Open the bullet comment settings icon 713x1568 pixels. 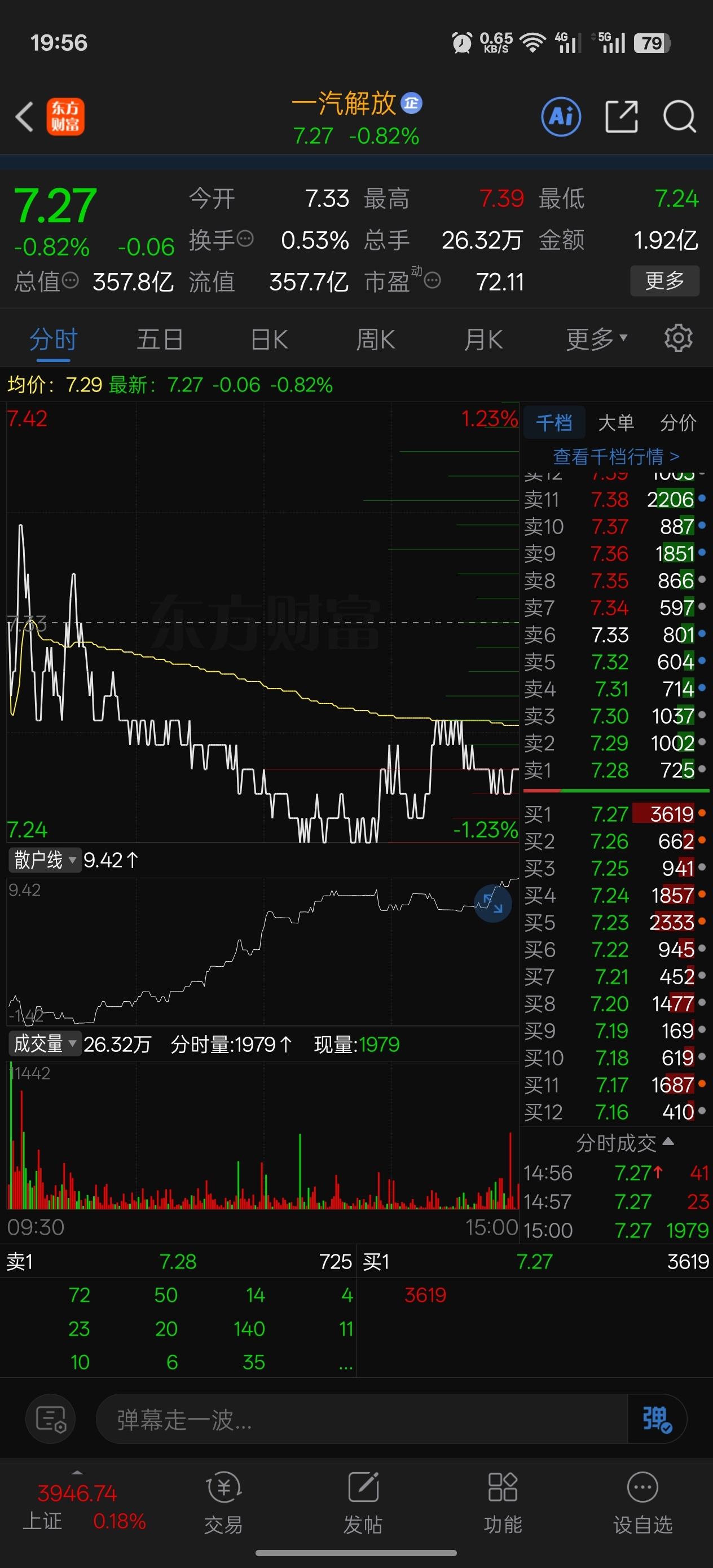click(51, 1419)
